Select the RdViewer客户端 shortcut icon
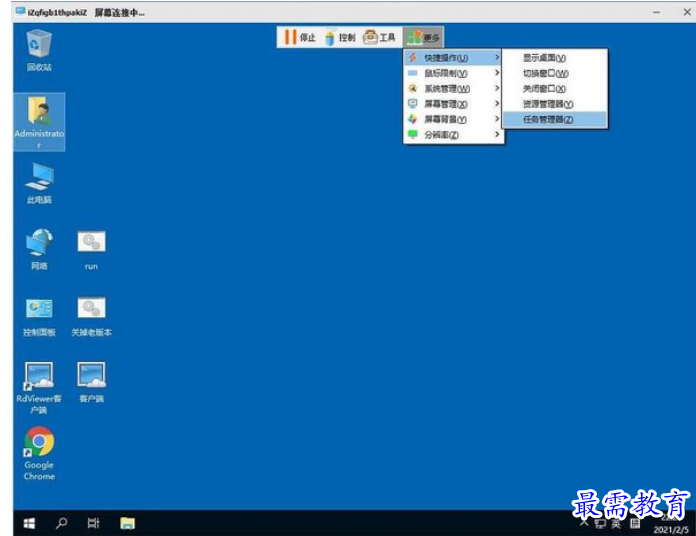Viewport: 696px width, 536px height. tap(39, 388)
